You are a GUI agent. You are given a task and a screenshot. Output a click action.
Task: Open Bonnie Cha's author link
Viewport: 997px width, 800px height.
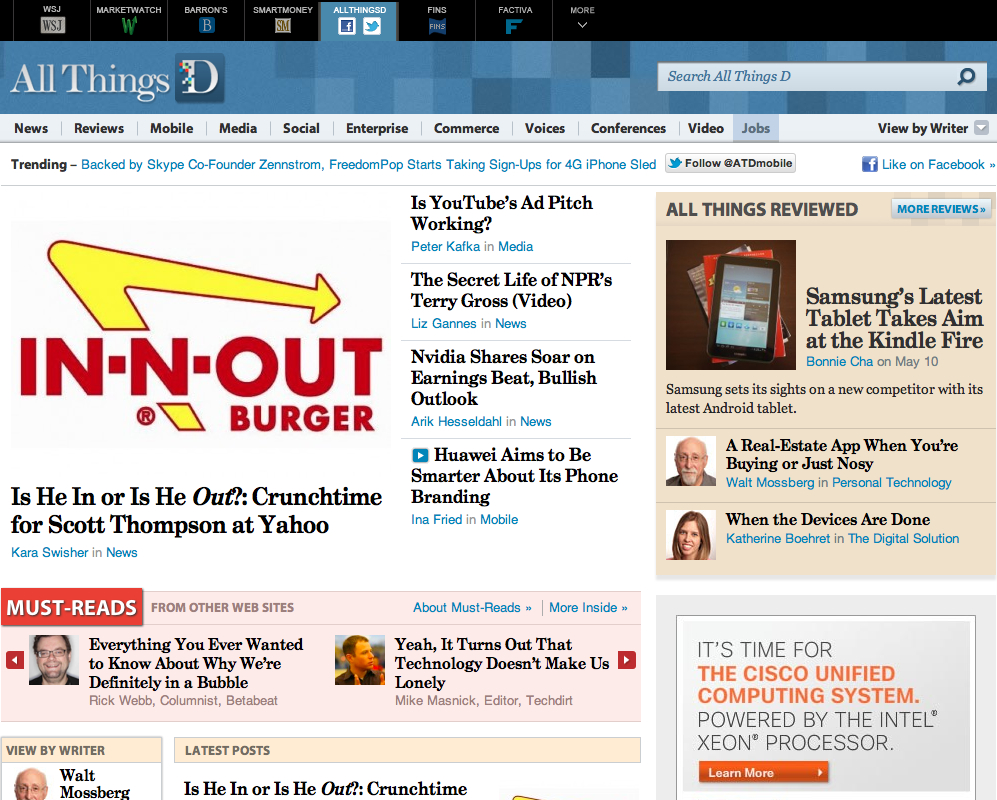[x=839, y=362]
